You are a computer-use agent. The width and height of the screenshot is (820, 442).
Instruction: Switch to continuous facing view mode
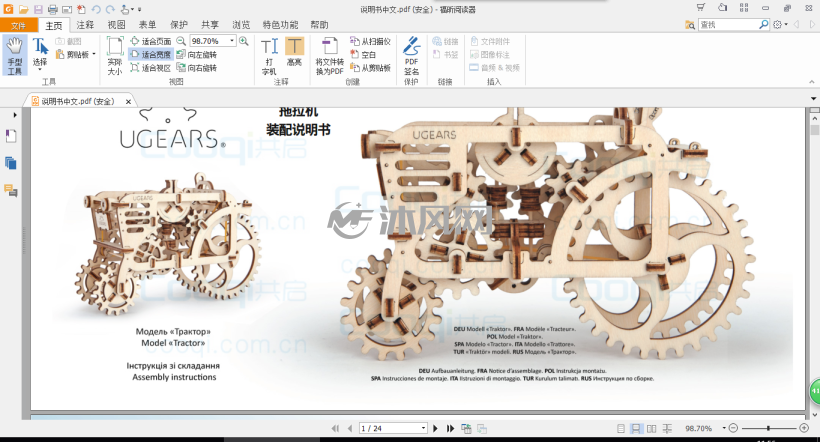pyautogui.click(x=667, y=428)
